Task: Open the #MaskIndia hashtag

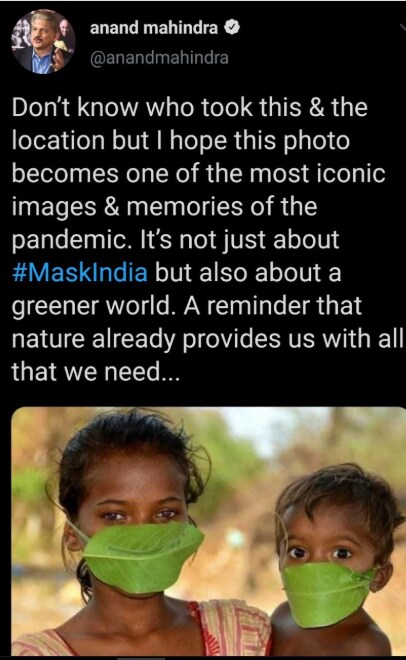Action: [80, 272]
